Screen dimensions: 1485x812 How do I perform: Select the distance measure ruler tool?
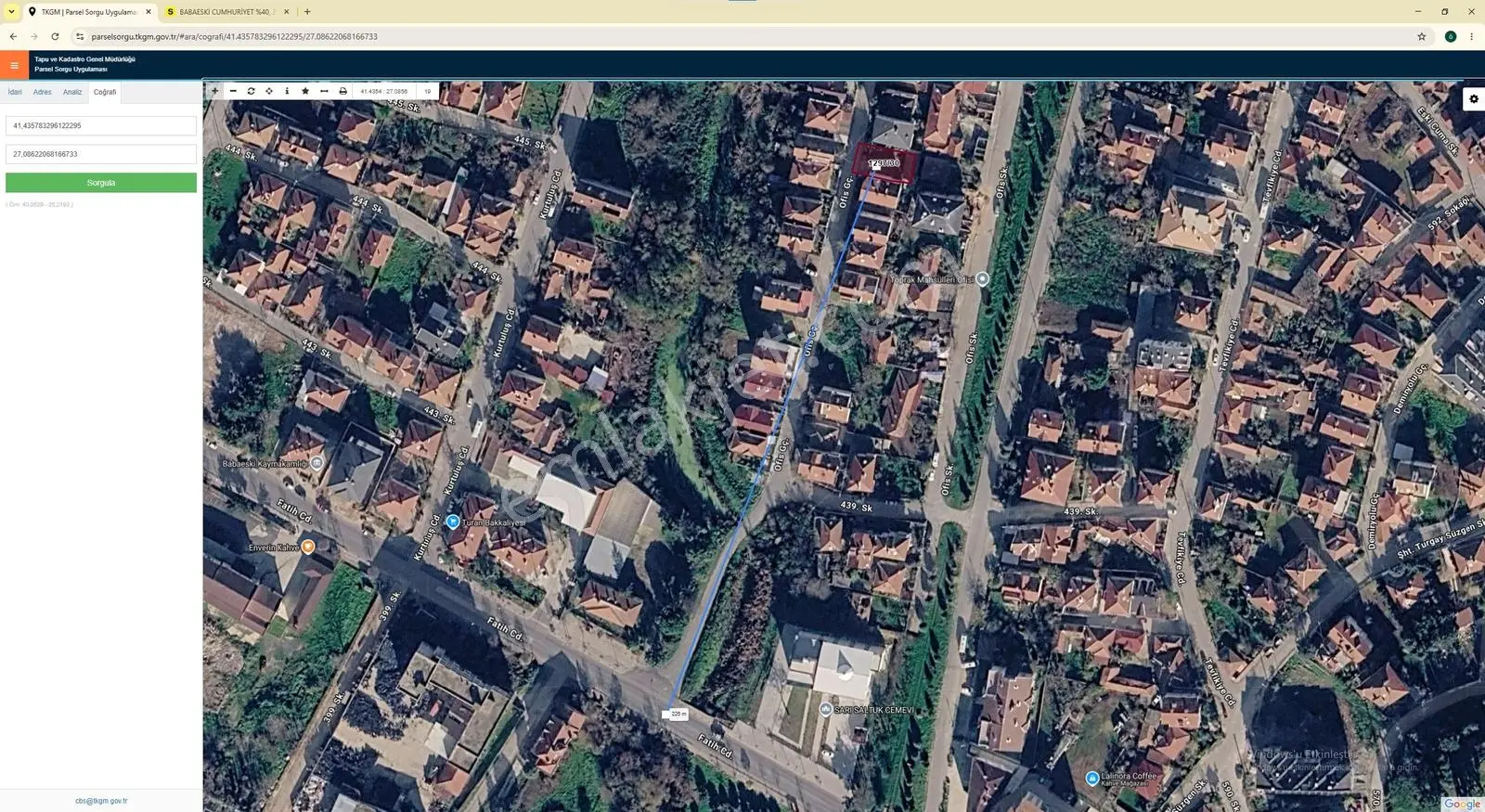pos(324,91)
